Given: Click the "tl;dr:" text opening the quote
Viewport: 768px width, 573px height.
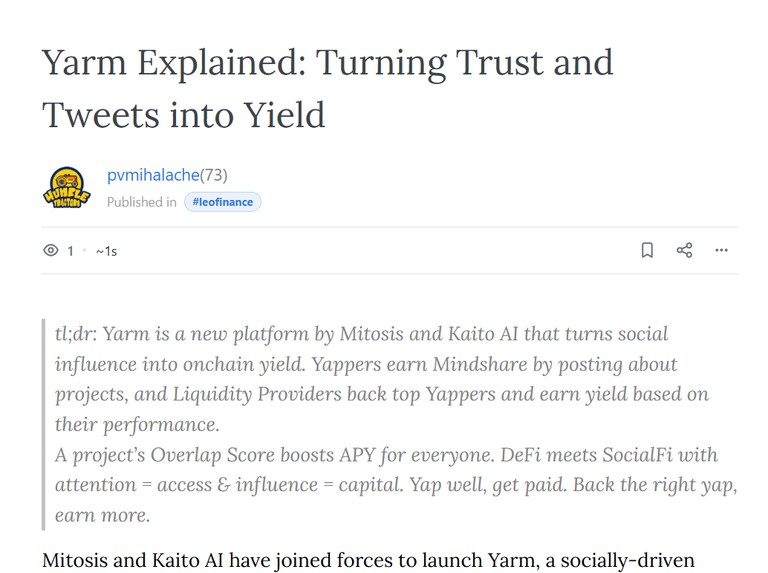Looking at the screenshot, I should tap(76, 334).
